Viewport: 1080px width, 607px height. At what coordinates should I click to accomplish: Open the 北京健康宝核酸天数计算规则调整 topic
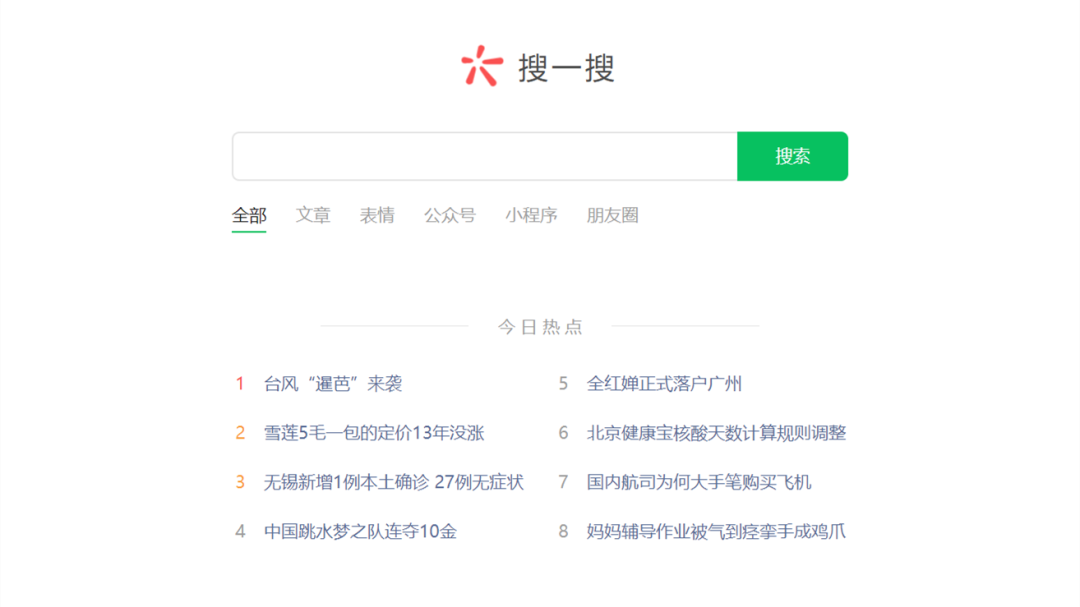716,433
